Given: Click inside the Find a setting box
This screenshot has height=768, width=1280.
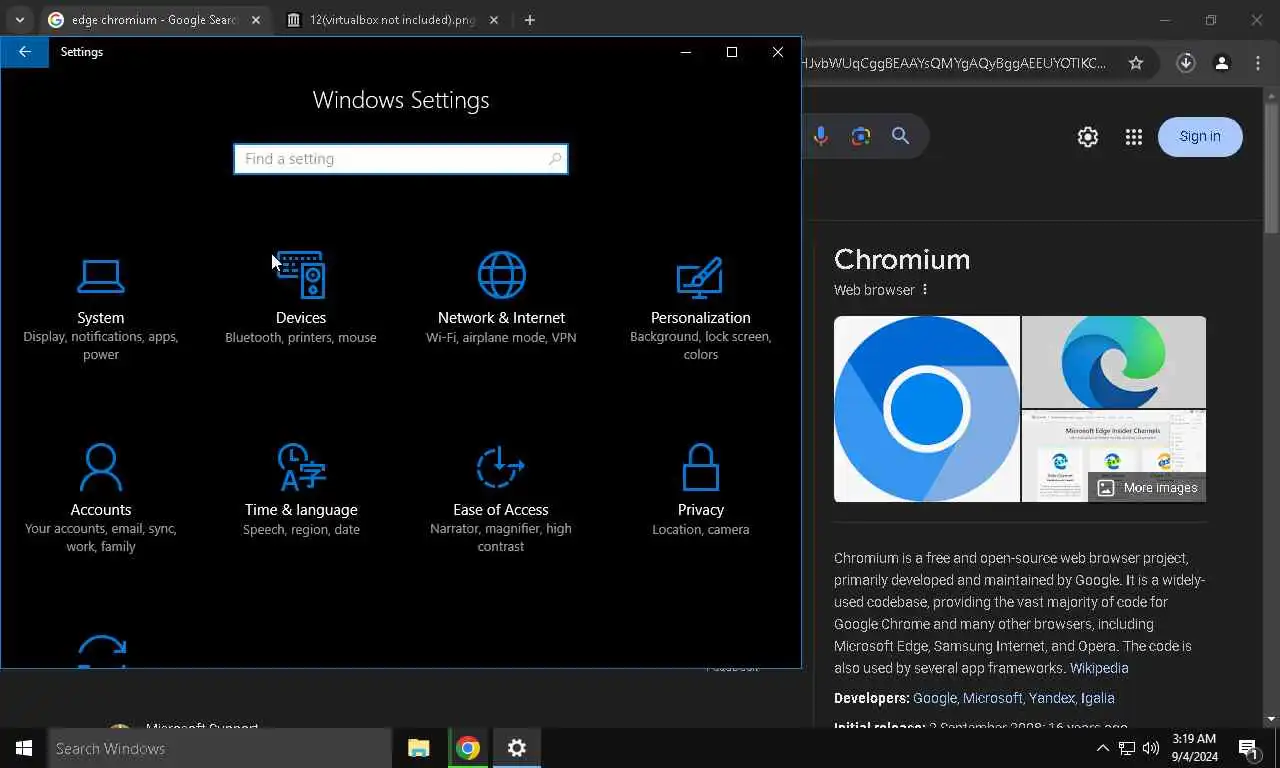Looking at the screenshot, I should [401, 159].
